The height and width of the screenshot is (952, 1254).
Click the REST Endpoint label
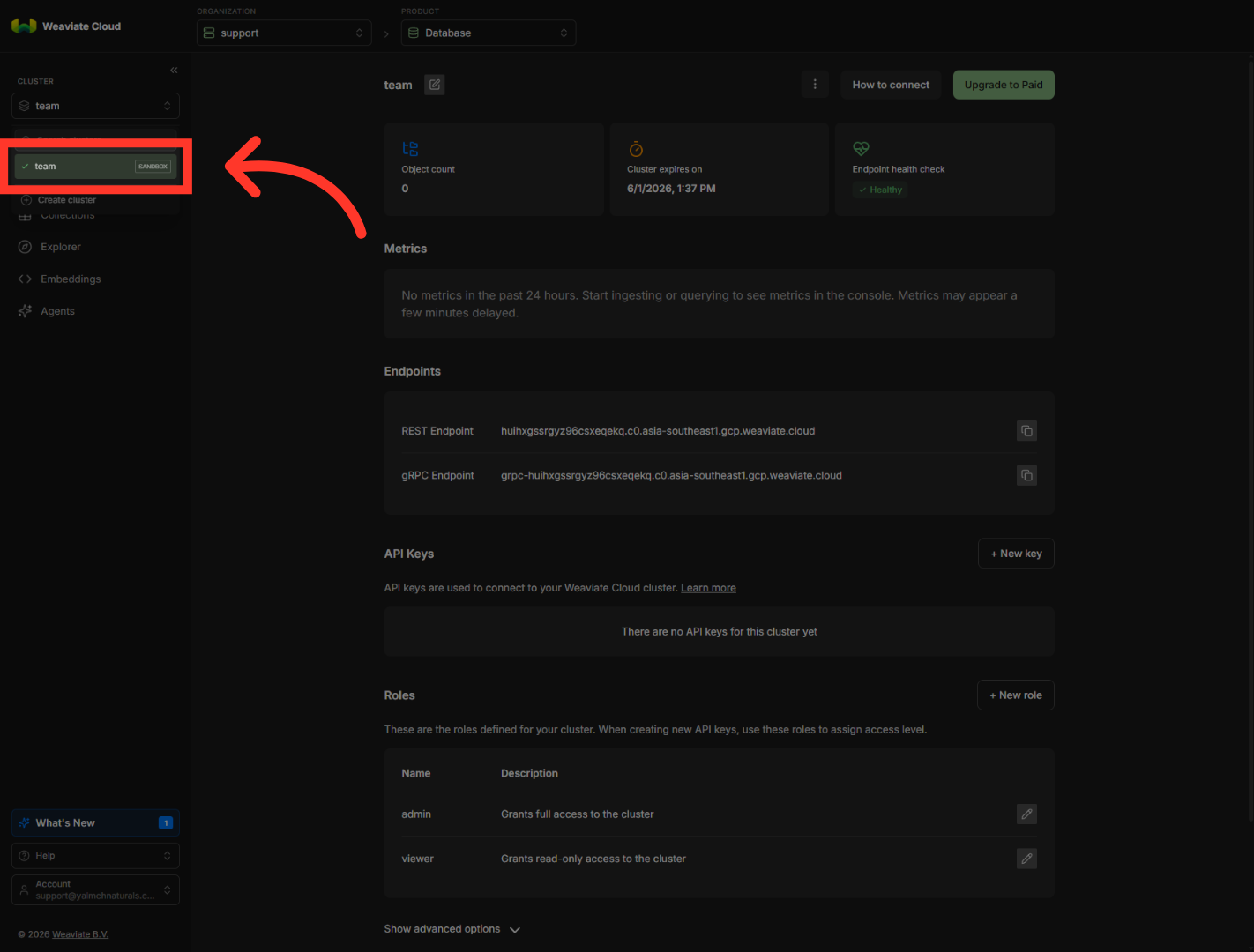pos(437,431)
